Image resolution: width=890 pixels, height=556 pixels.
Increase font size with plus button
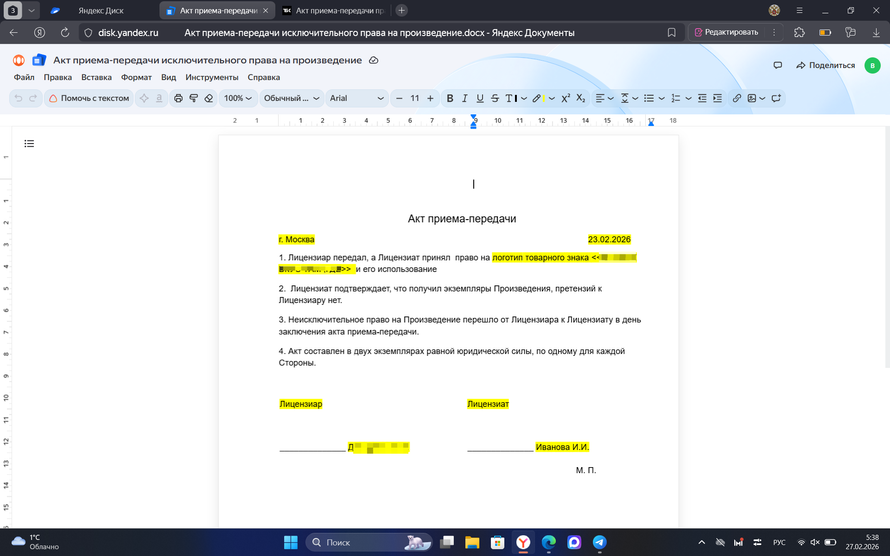(x=430, y=98)
